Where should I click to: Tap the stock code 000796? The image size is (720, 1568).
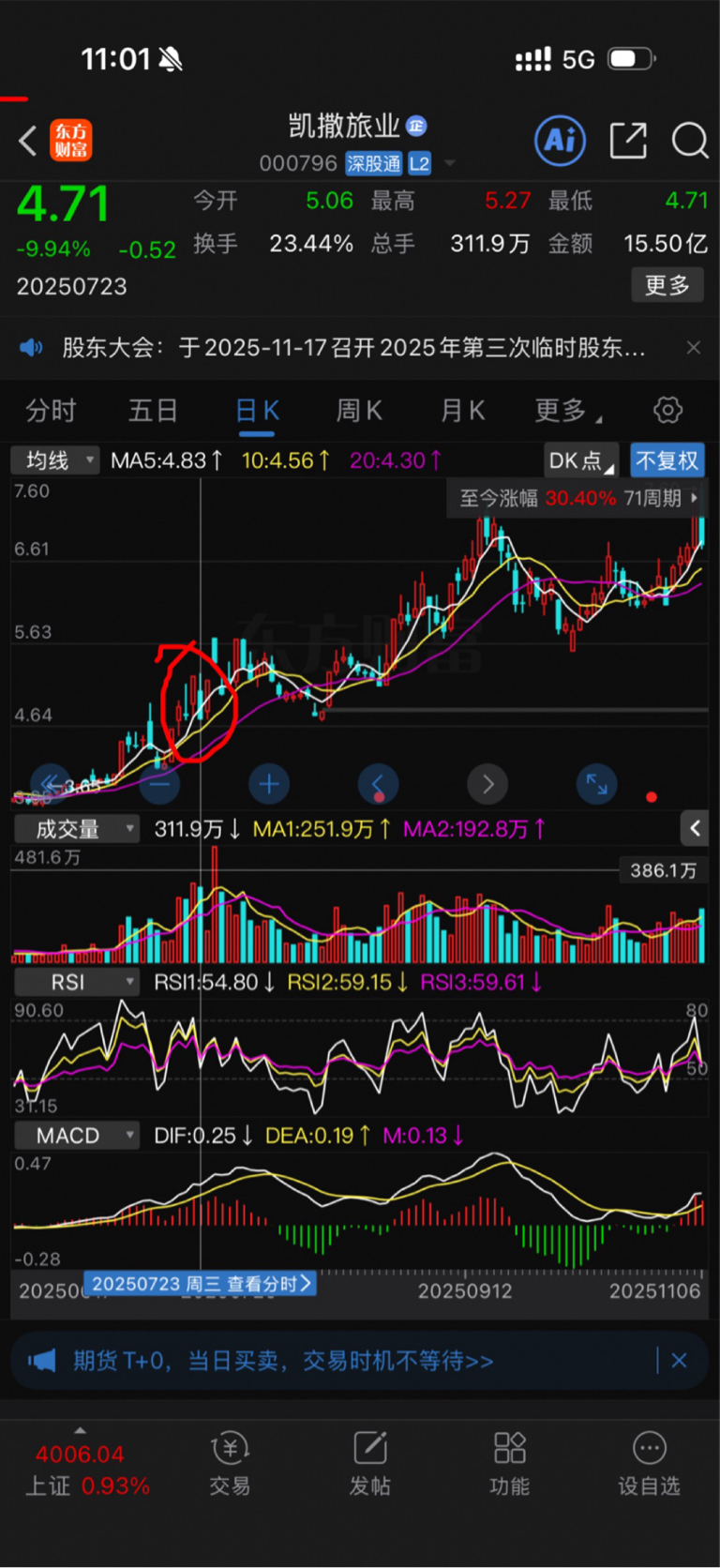coord(298,164)
